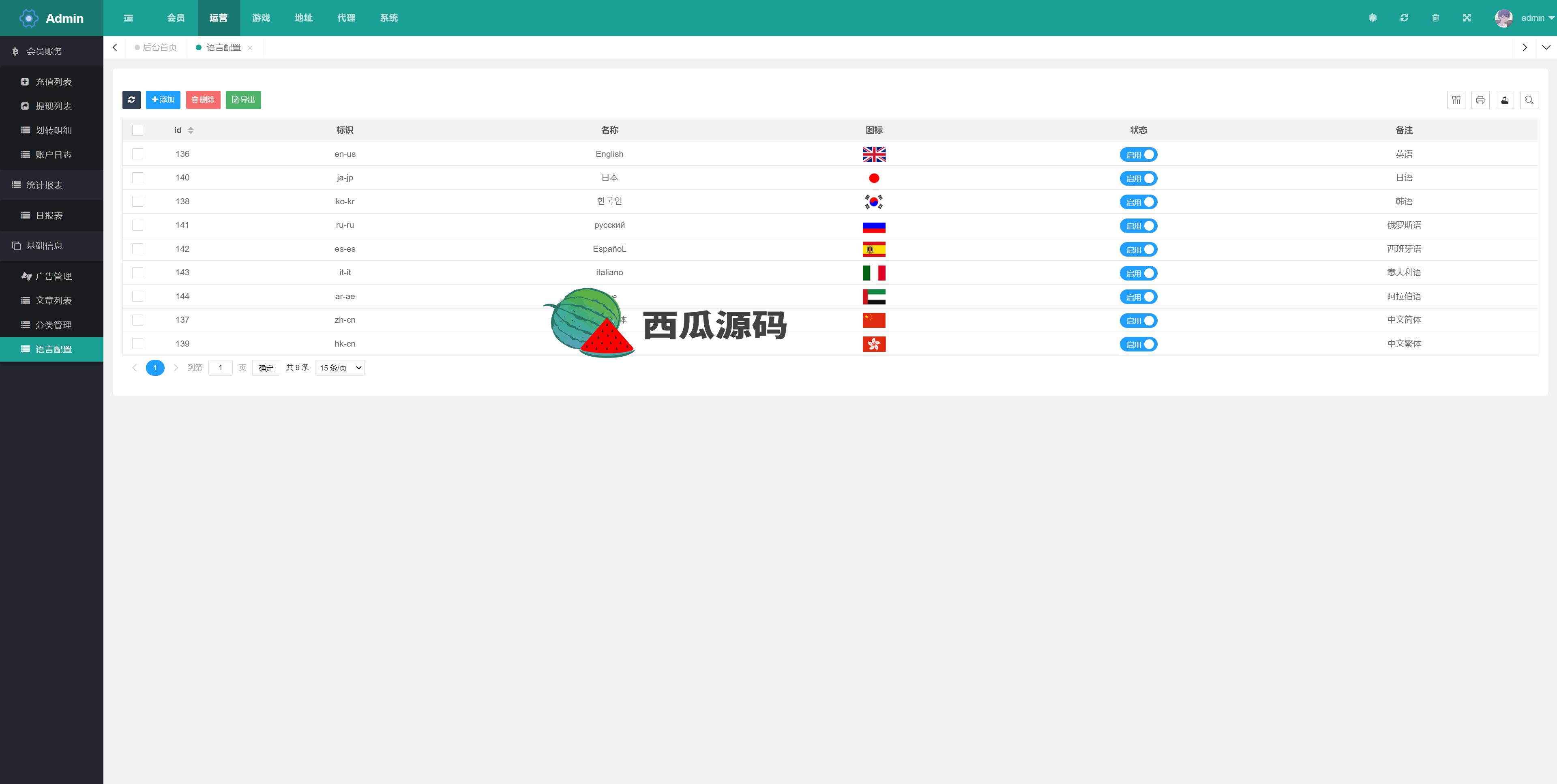Click the Japan flag icon
The height and width of the screenshot is (784, 1557).
(x=874, y=178)
